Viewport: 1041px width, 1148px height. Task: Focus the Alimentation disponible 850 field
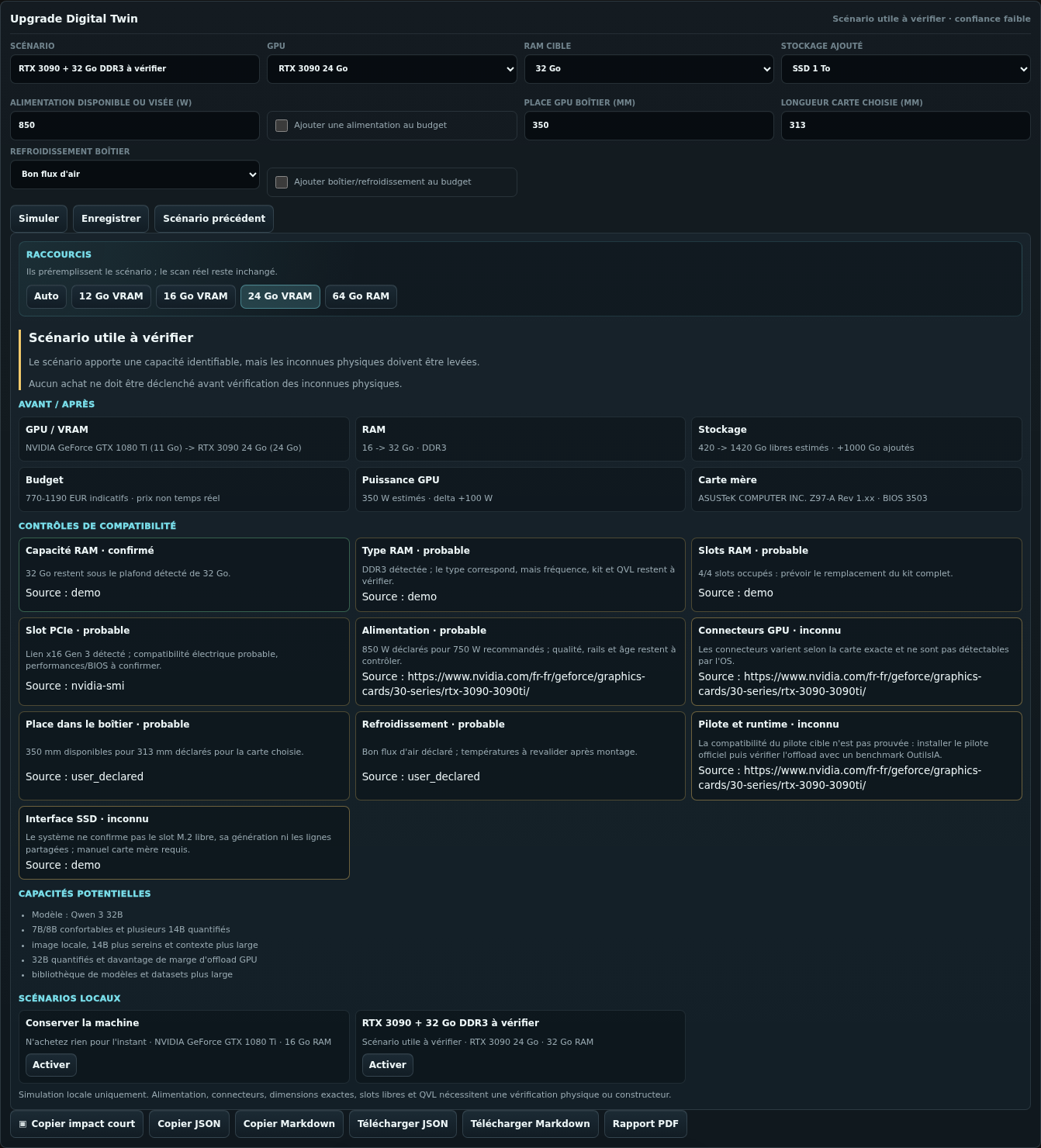135,126
